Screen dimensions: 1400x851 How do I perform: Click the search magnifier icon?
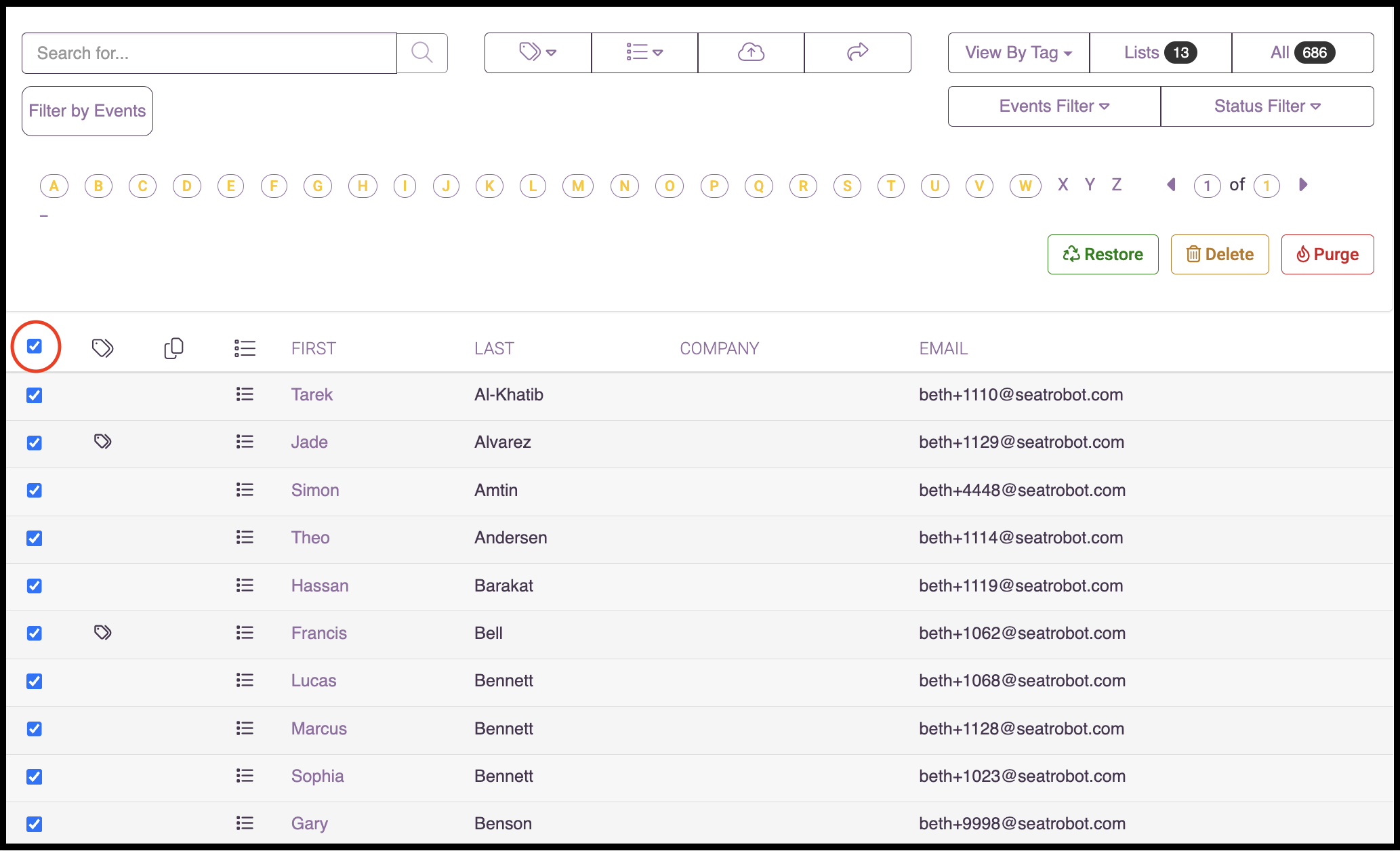(422, 53)
